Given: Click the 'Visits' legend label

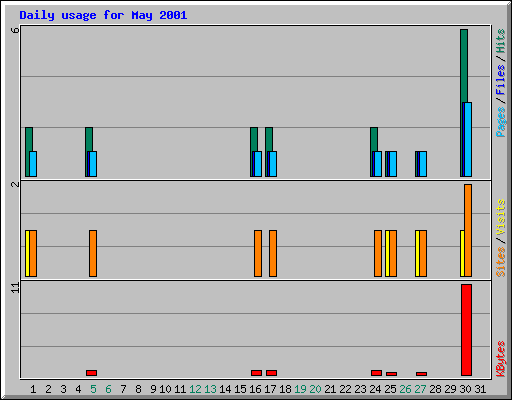Looking at the screenshot, I should pyautogui.click(x=500, y=217).
